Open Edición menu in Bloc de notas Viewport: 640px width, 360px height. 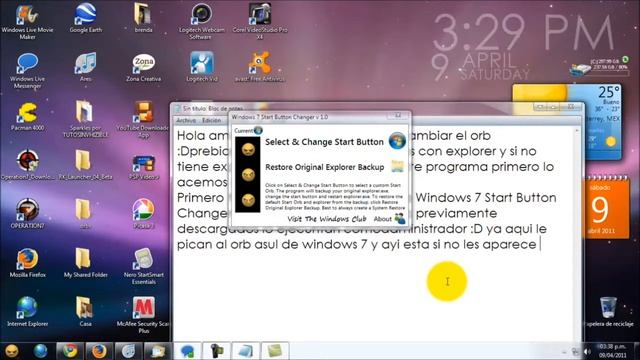coord(211,120)
